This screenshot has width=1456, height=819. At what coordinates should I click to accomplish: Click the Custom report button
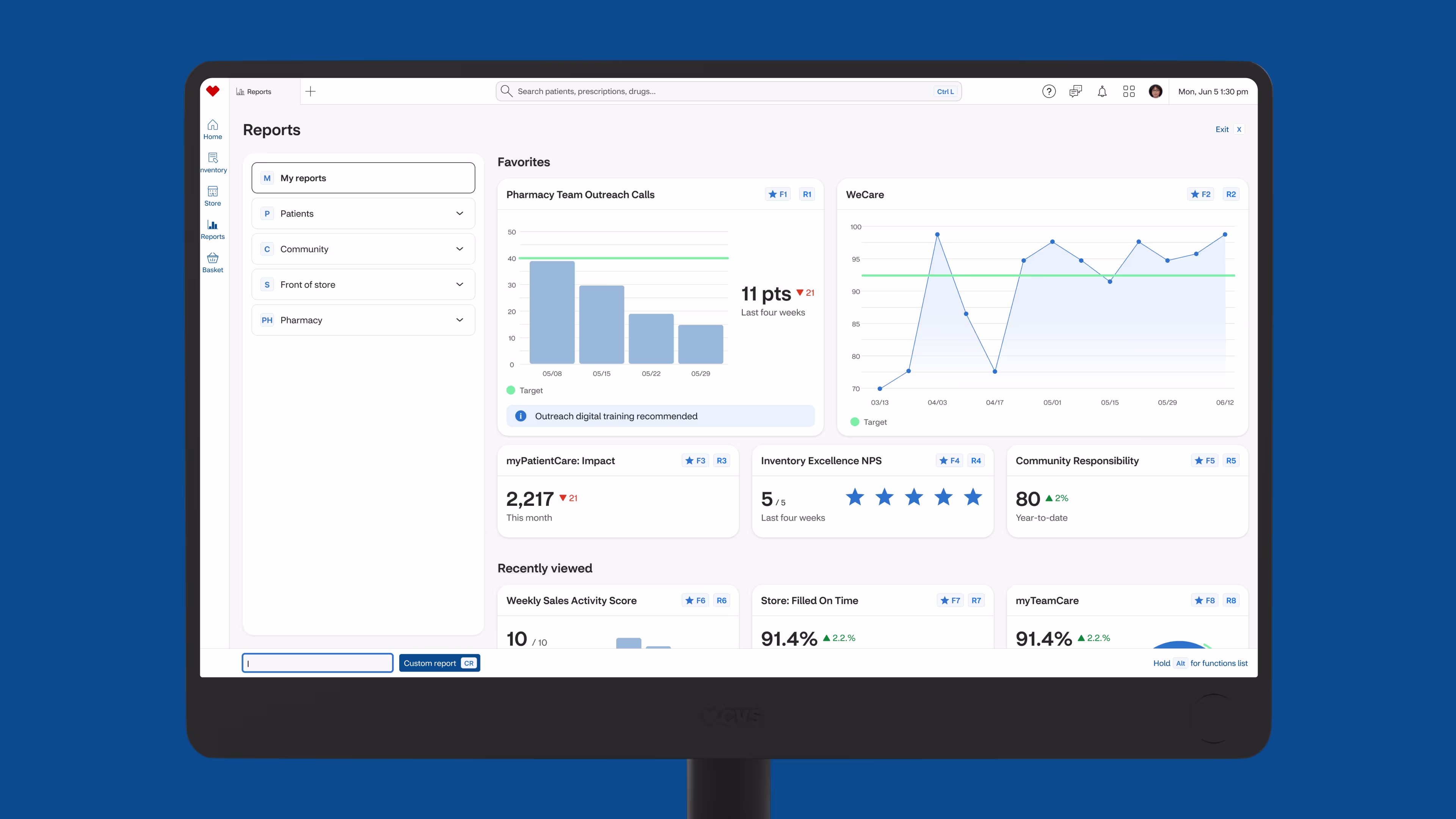click(x=439, y=663)
